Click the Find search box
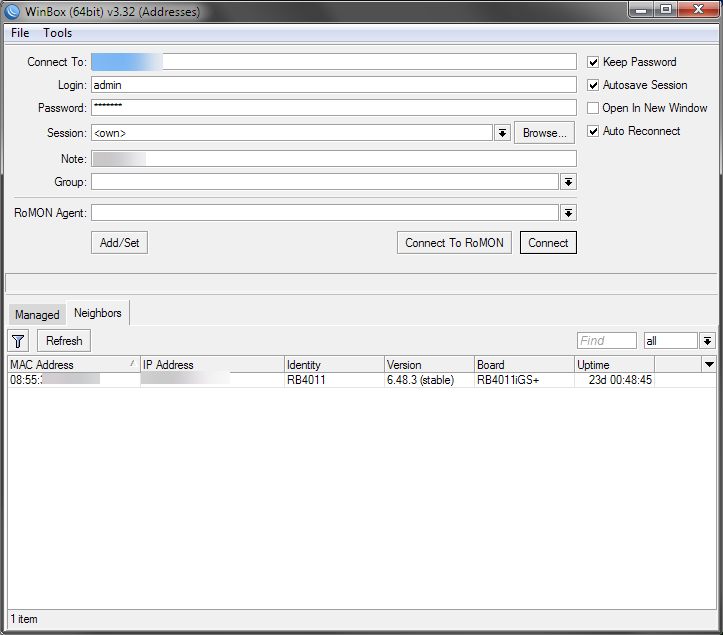 pos(606,341)
